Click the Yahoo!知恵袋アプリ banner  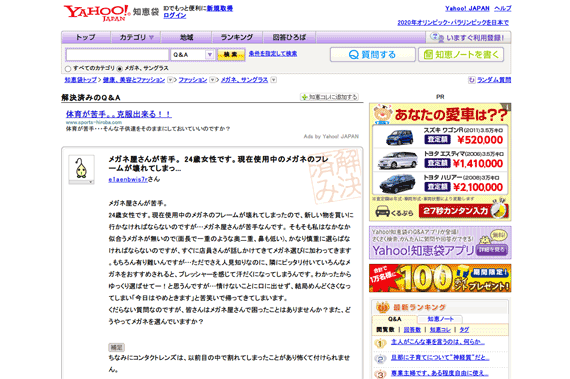440,242
